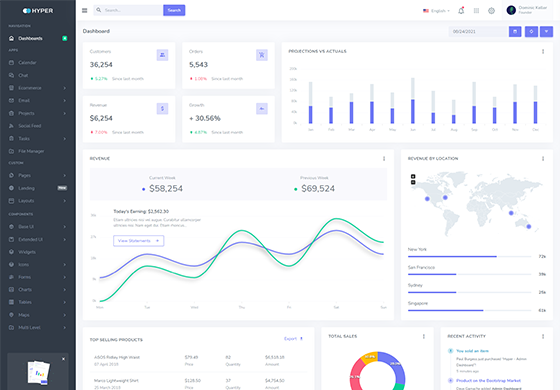
Task: Expand the Maps sidebar menu
Action: pos(38,315)
